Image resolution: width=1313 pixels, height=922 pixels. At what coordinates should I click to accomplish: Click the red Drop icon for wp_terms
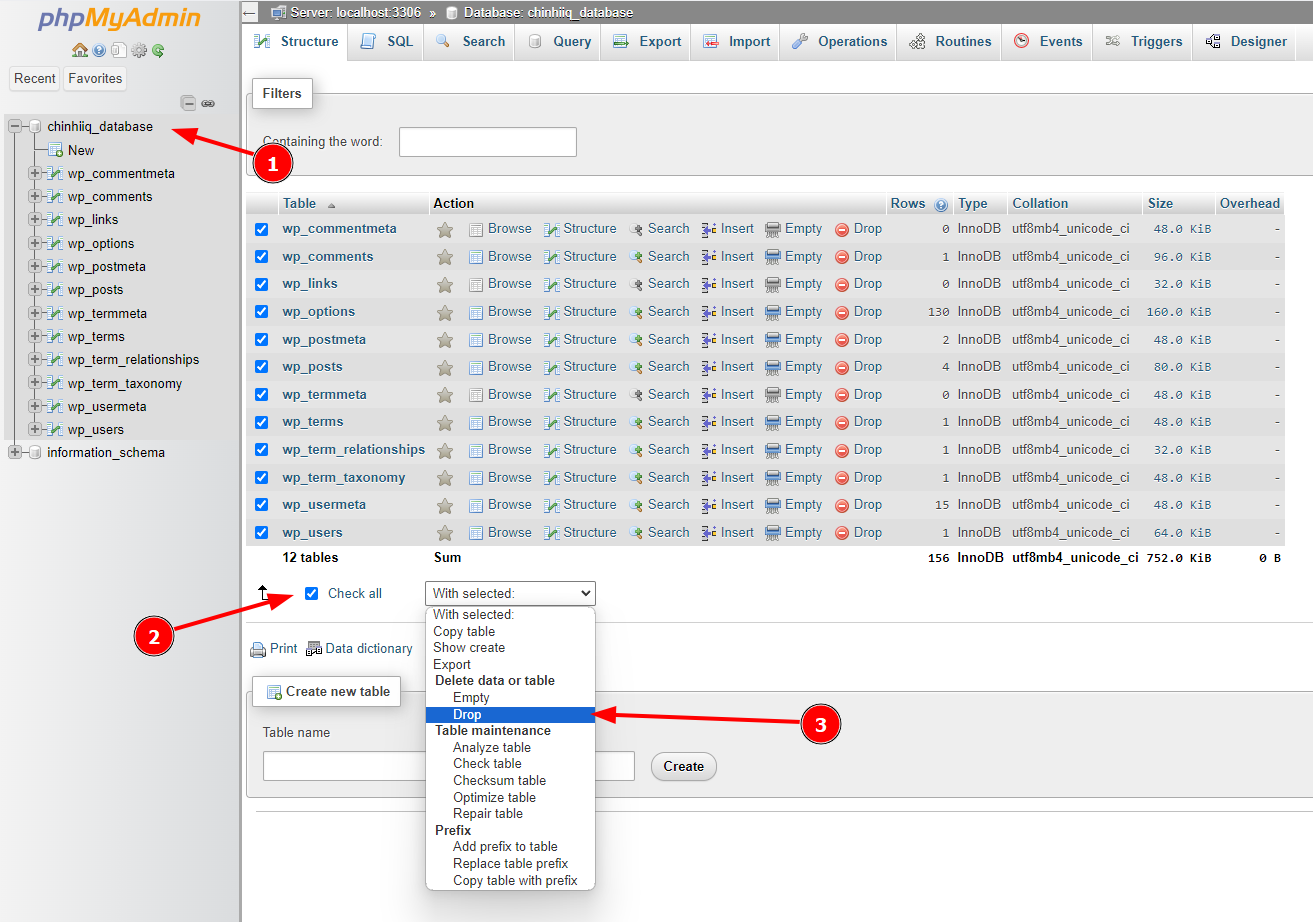[842, 422]
